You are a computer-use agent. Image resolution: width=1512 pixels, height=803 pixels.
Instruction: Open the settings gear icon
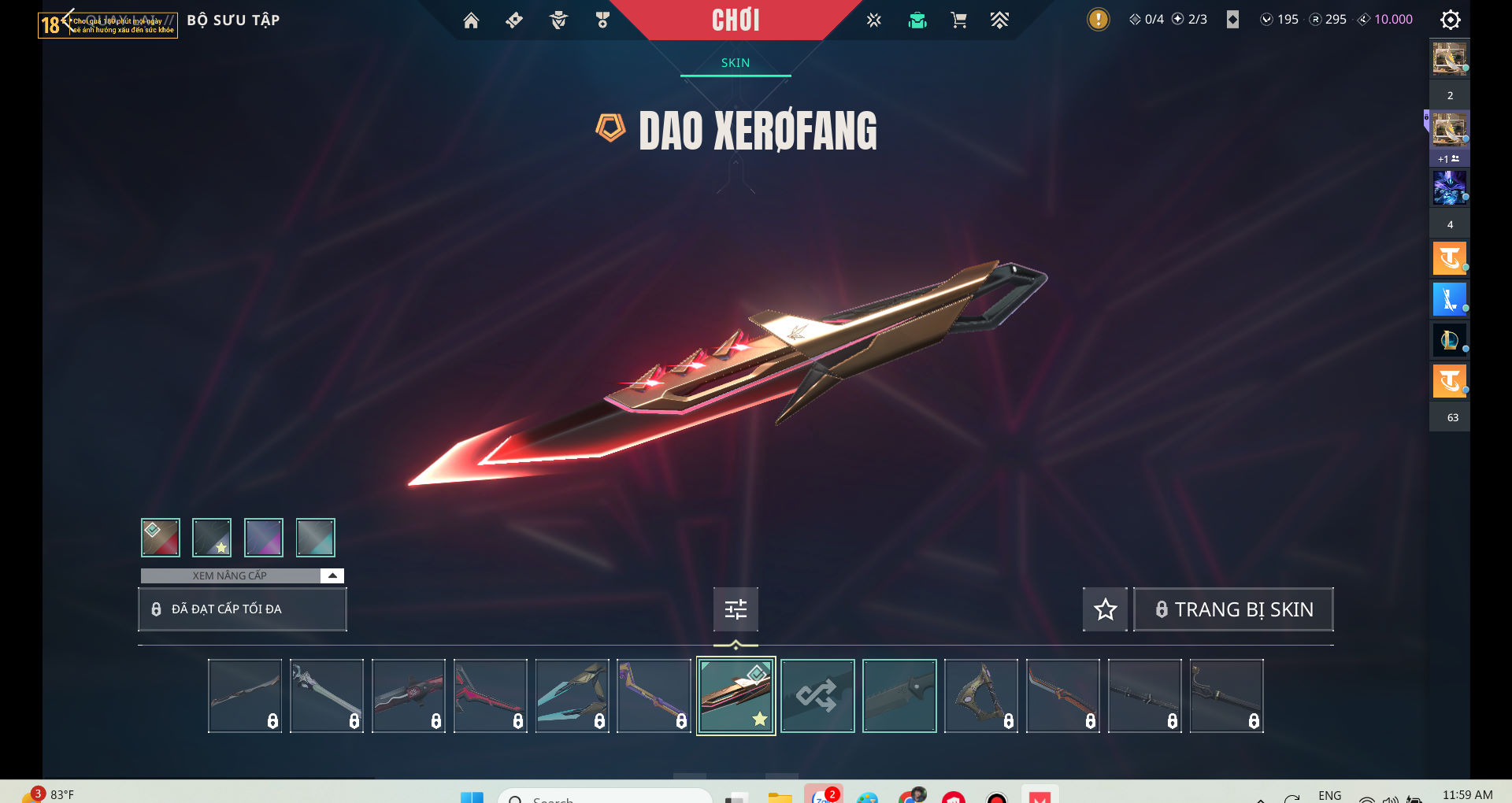click(x=1450, y=20)
